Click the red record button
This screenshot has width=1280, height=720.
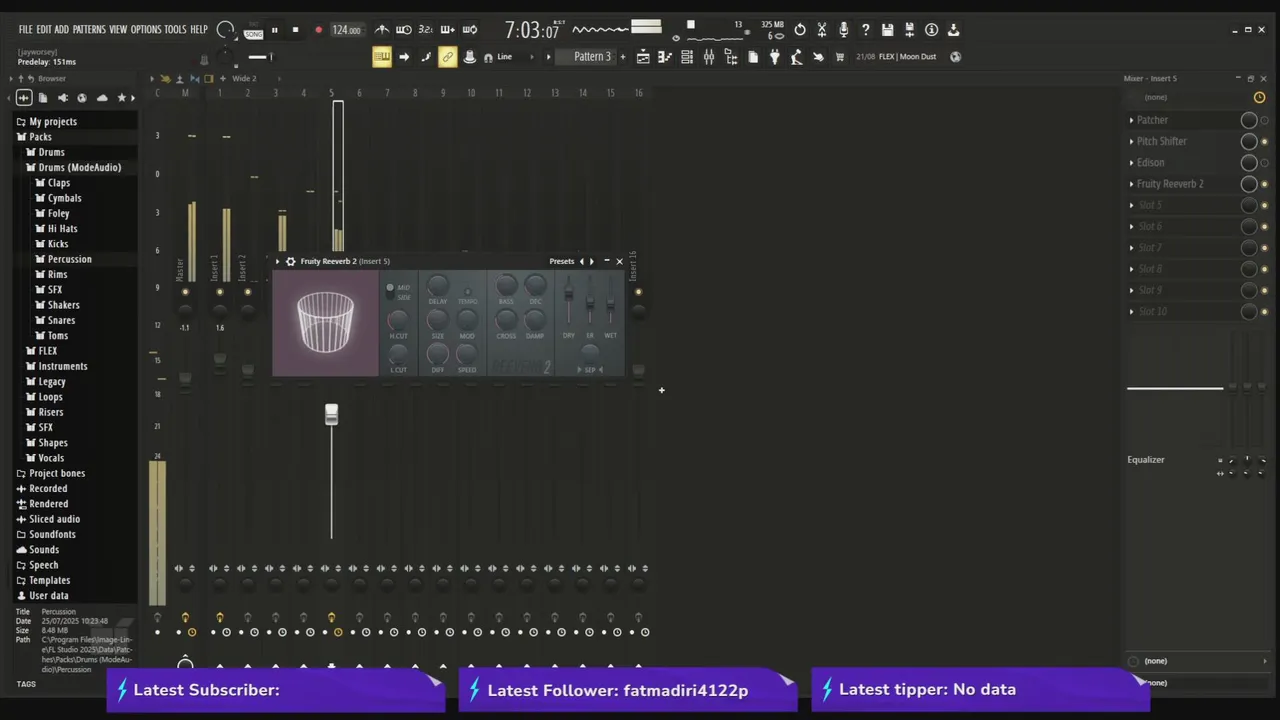click(x=318, y=30)
